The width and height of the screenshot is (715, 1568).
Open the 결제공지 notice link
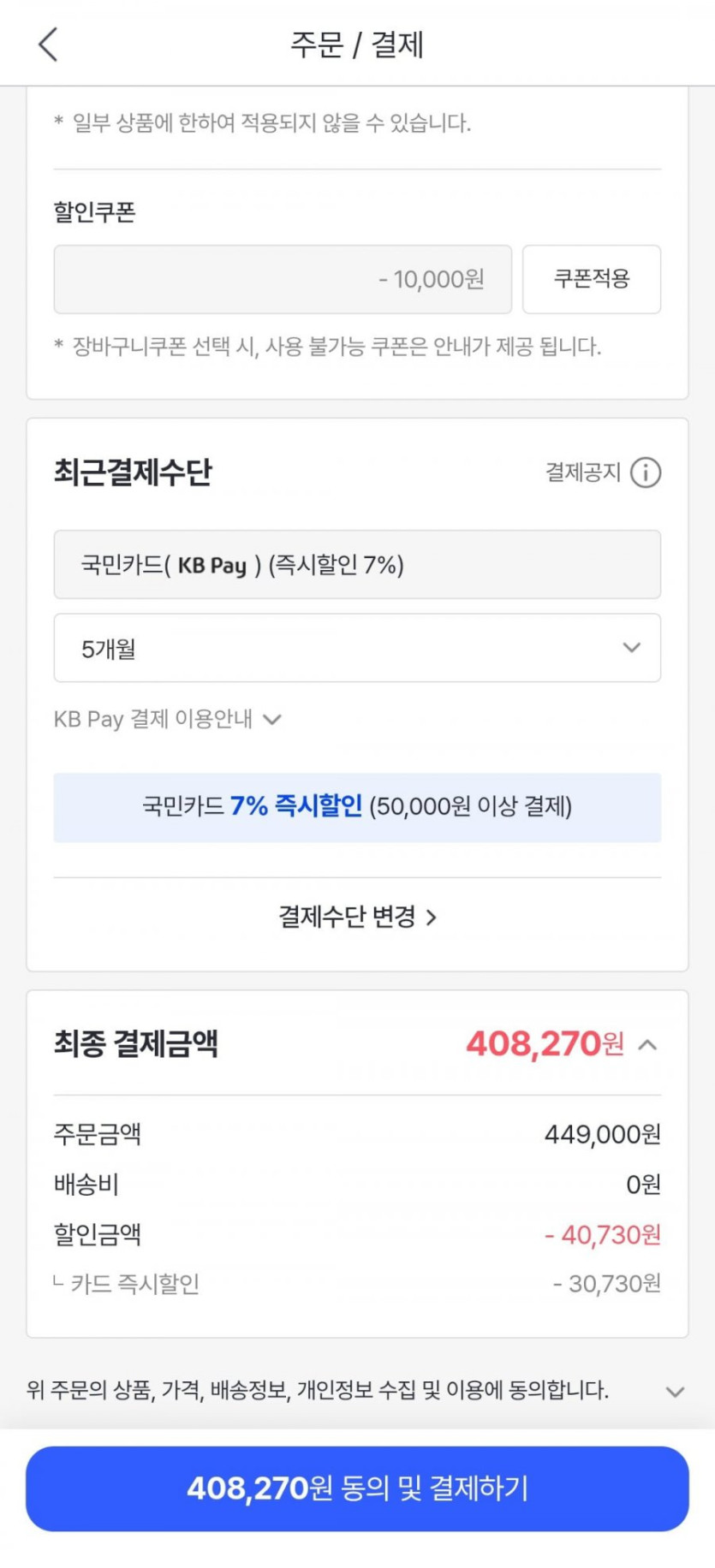click(x=583, y=472)
